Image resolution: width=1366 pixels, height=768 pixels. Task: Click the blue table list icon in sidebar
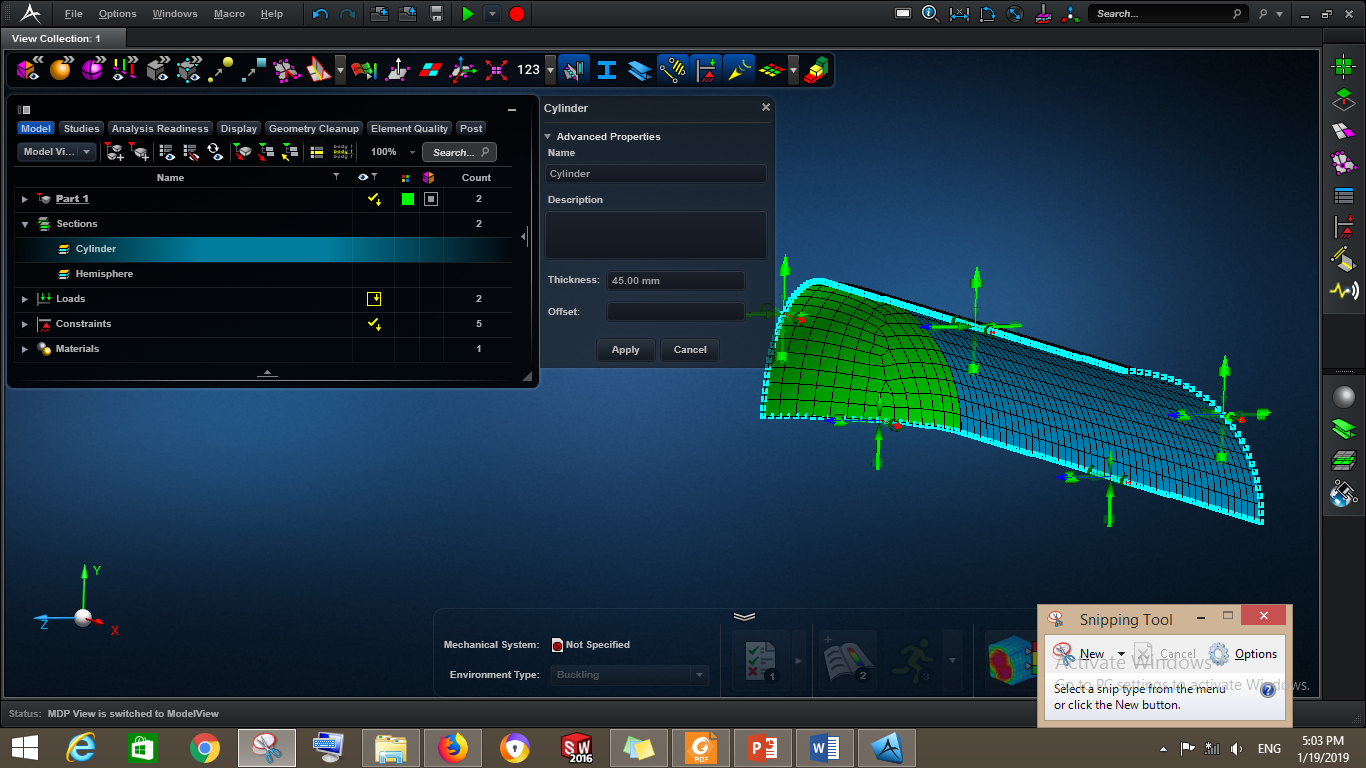pyautogui.click(x=1343, y=195)
